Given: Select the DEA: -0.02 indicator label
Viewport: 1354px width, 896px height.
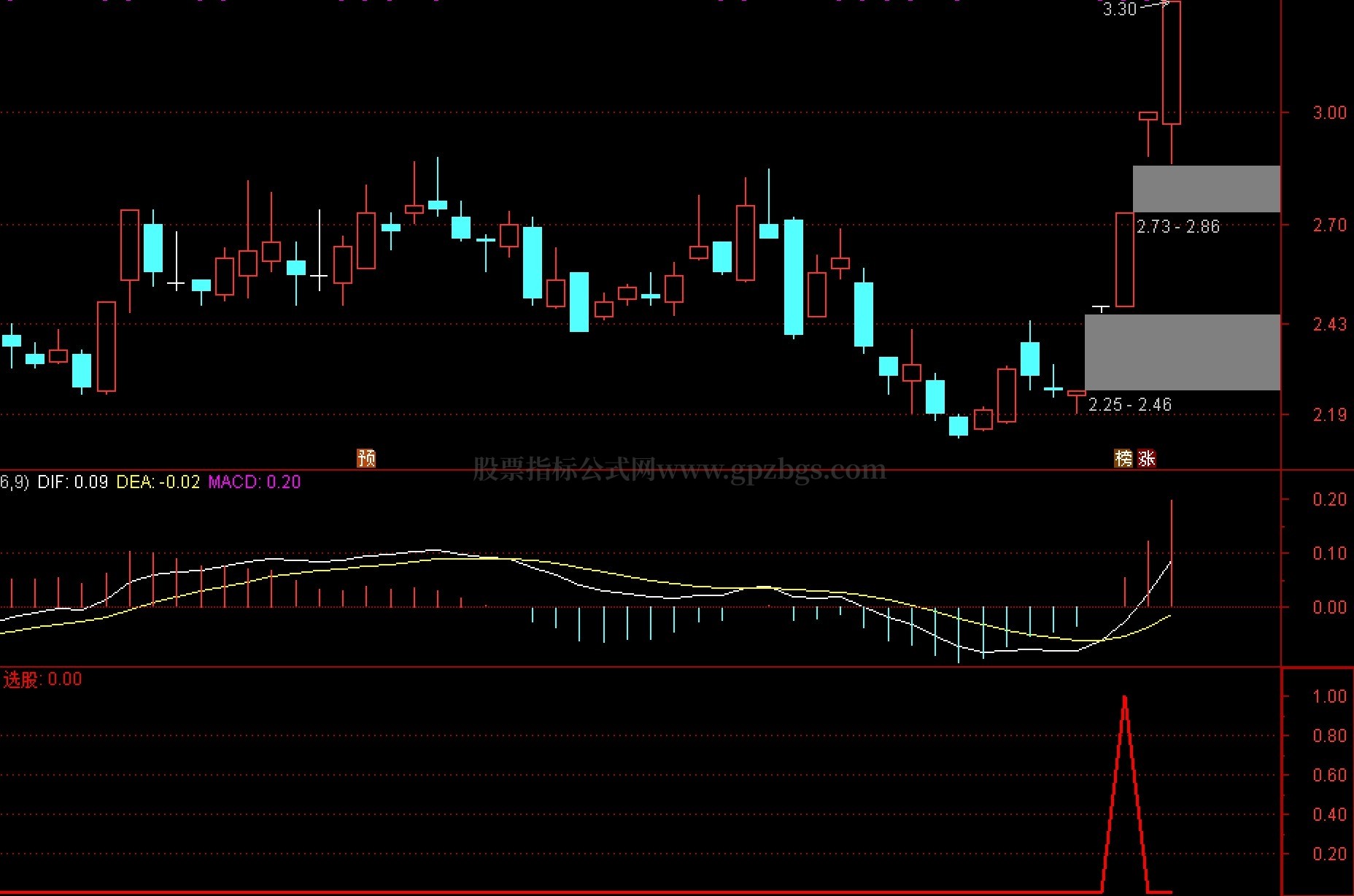Looking at the screenshot, I should click(x=158, y=482).
